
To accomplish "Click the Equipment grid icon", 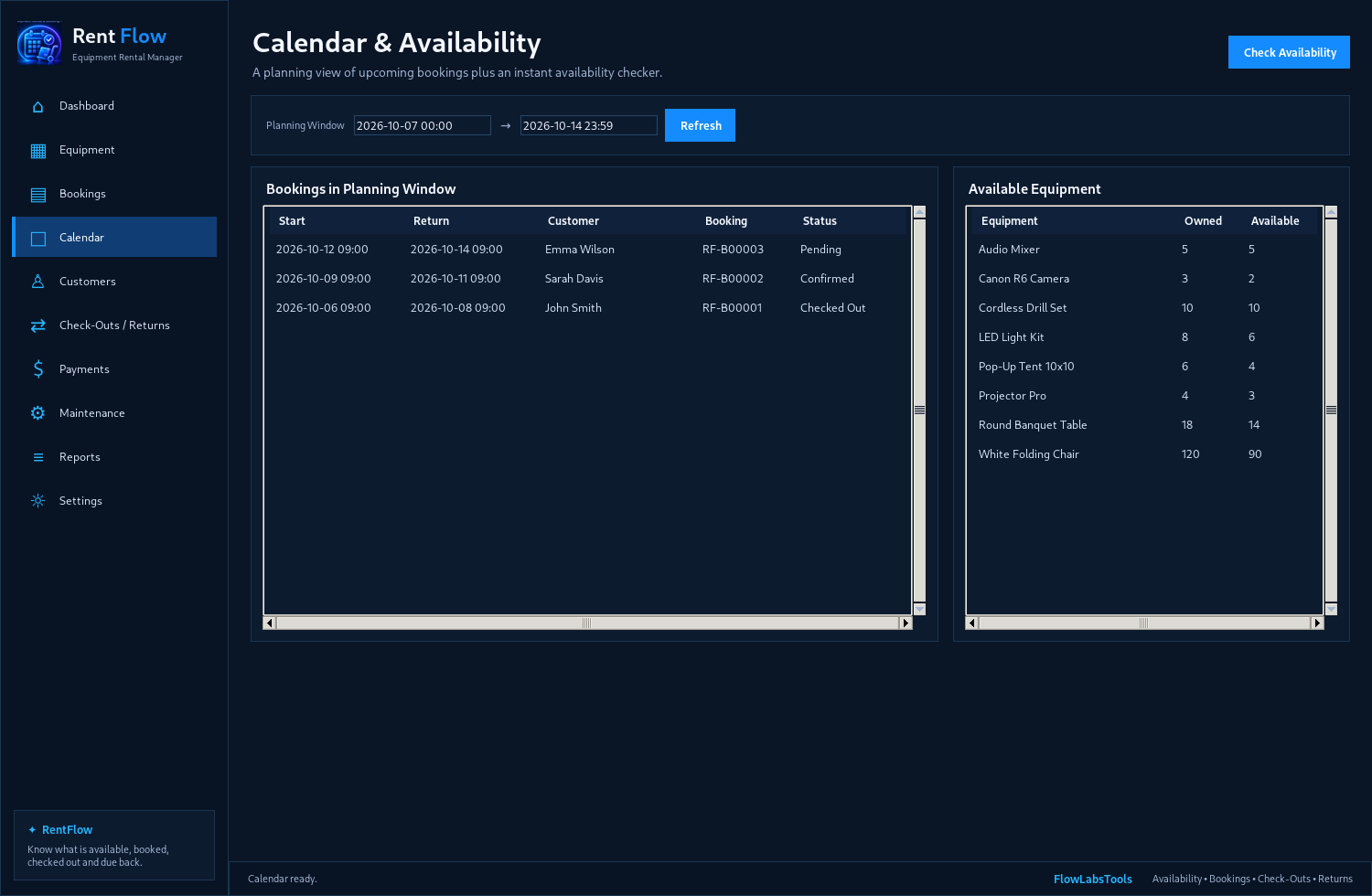I will pos(38,151).
